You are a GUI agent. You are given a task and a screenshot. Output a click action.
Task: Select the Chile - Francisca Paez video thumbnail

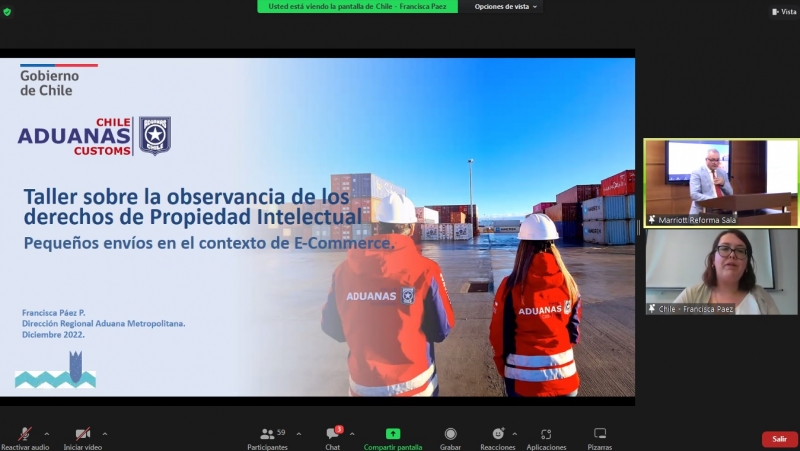point(721,271)
